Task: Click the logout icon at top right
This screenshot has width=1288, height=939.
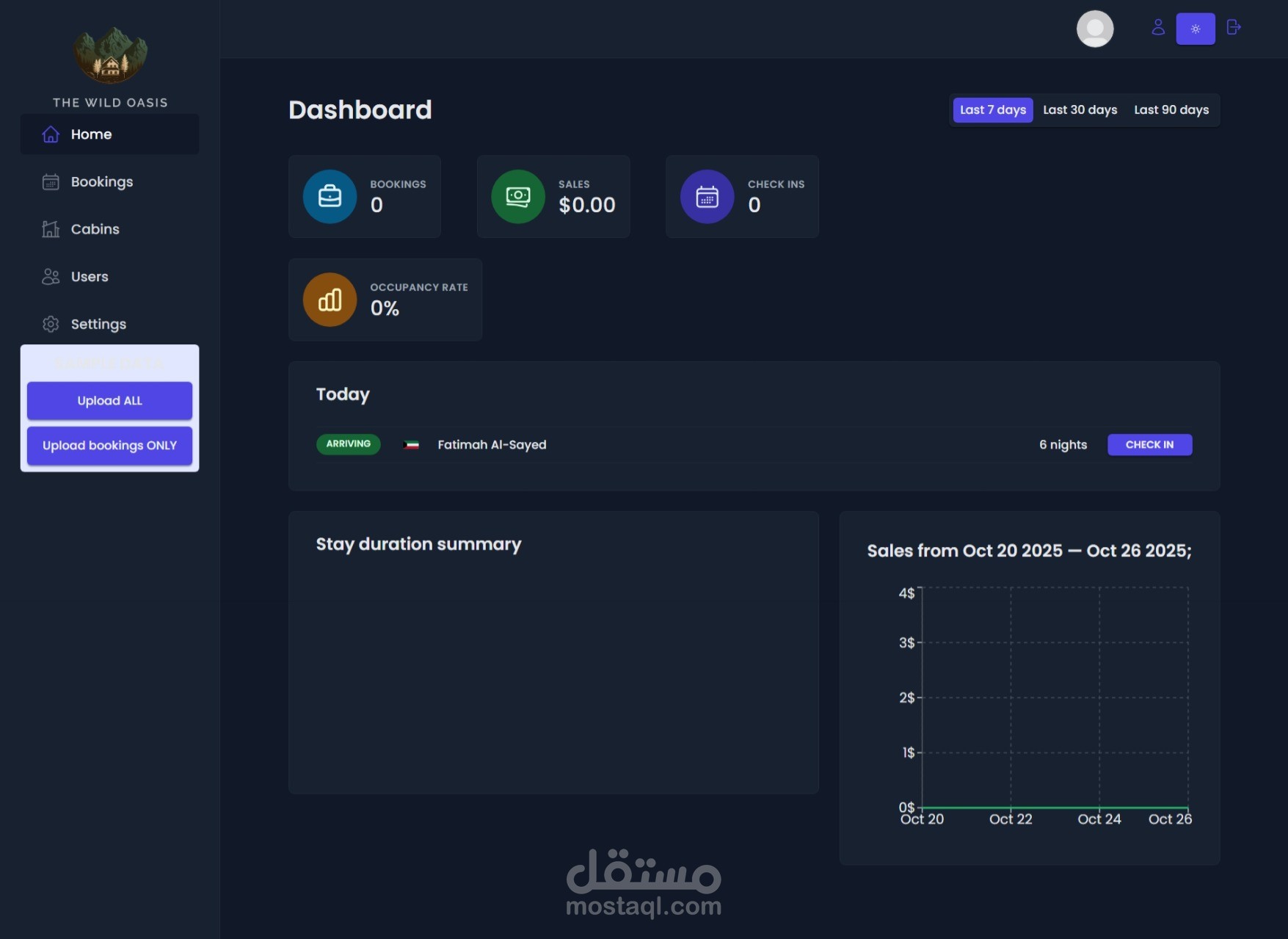Action: pyautogui.click(x=1234, y=28)
